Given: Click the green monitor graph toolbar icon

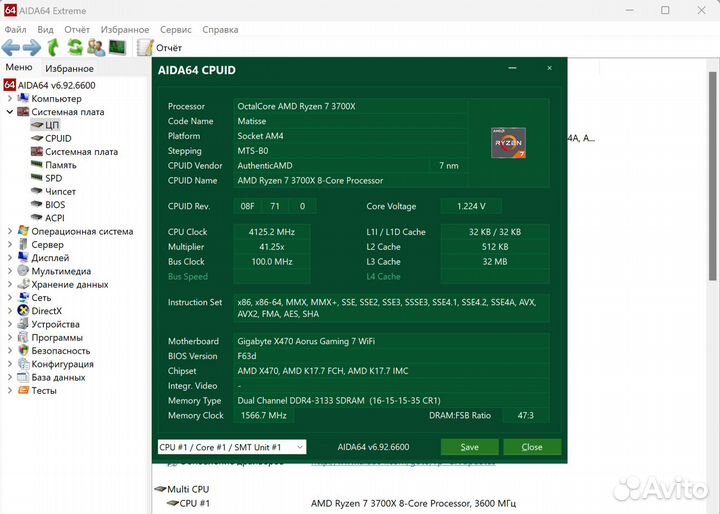Looking at the screenshot, I should (x=117, y=47).
